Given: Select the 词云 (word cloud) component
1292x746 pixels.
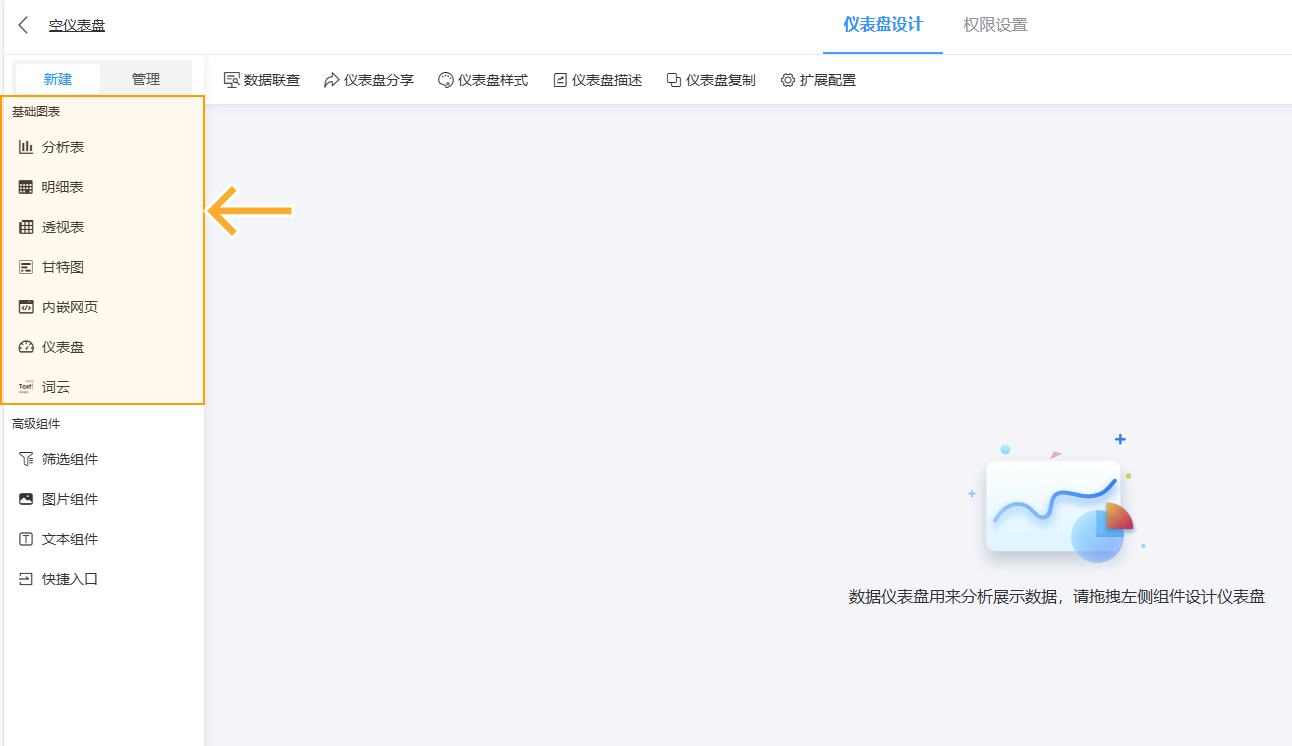Looking at the screenshot, I should pos(50,386).
